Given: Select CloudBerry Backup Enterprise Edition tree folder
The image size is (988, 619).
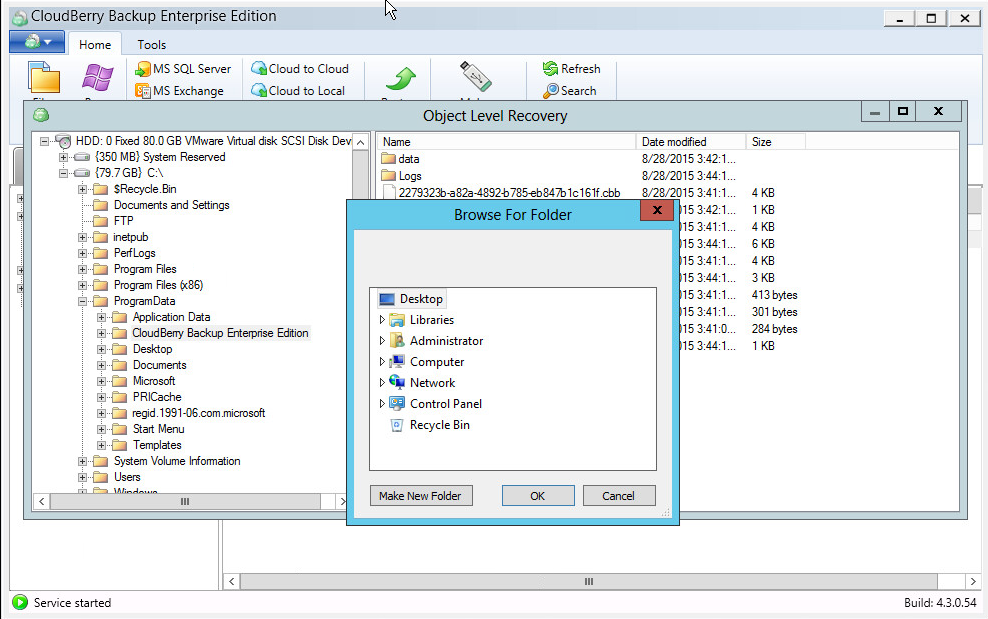Looking at the screenshot, I should (x=220, y=333).
